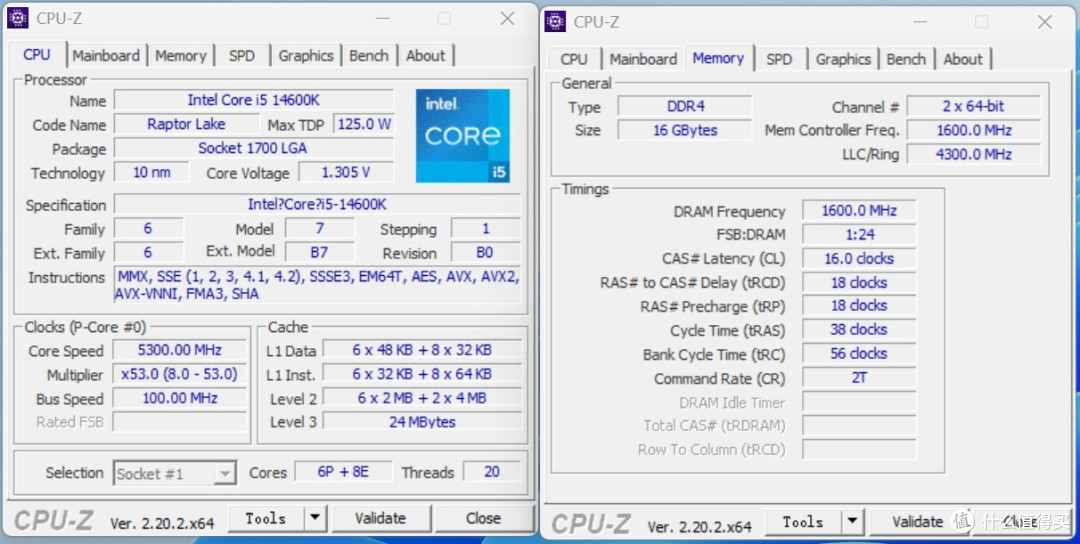1080x544 pixels.
Task: Open the Mainboard tab in the right window
Action: 643,59
